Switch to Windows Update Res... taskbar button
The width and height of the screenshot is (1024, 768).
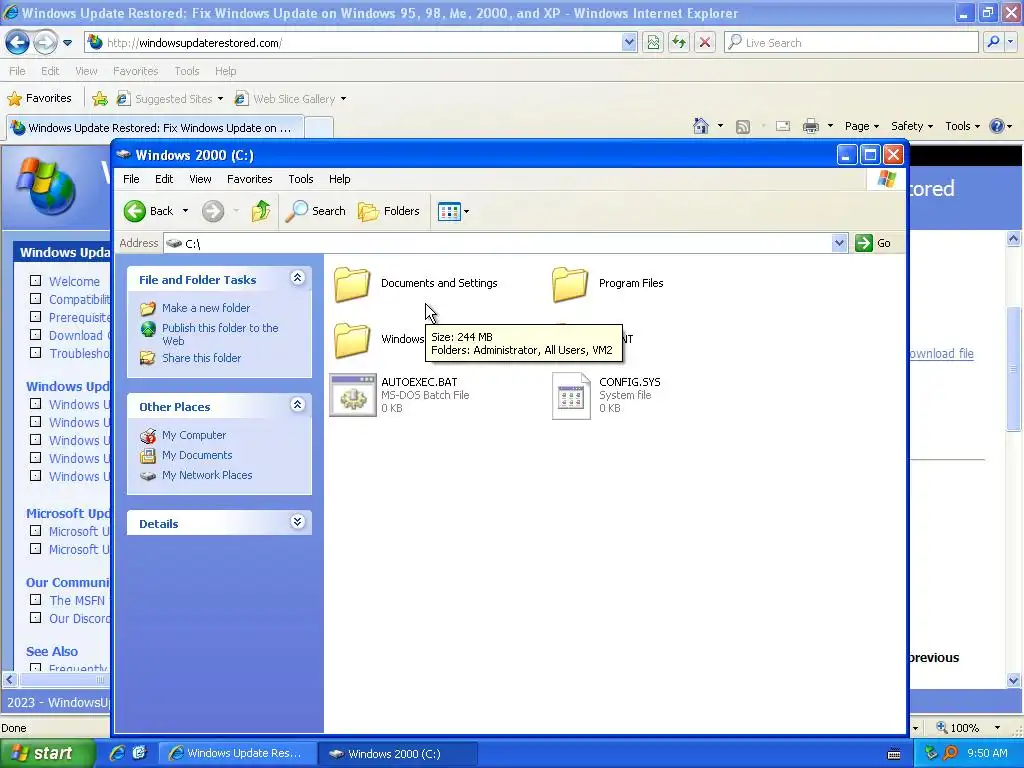[238, 753]
